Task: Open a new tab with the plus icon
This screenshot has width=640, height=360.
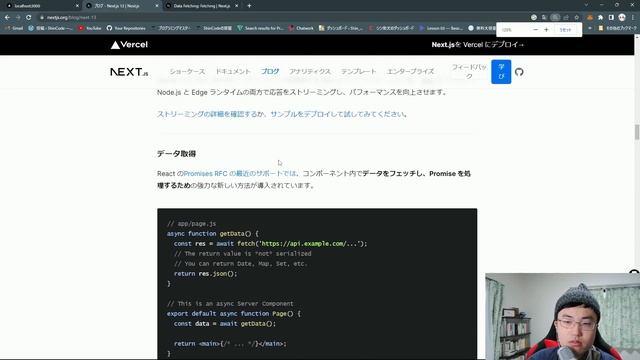Action: point(249,6)
